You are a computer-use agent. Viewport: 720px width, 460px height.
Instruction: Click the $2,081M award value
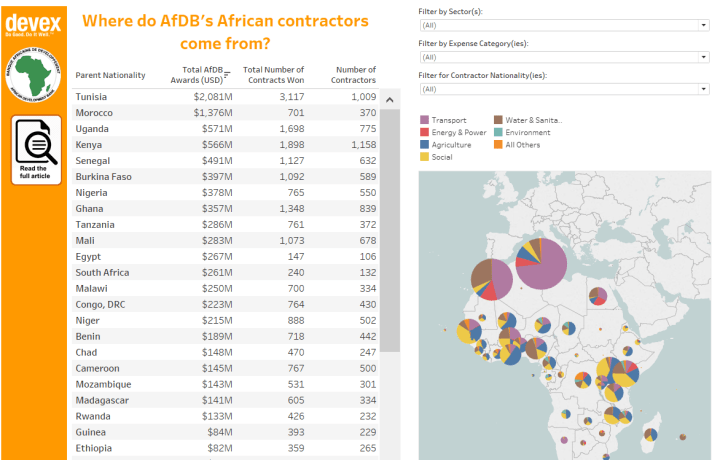click(213, 97)
